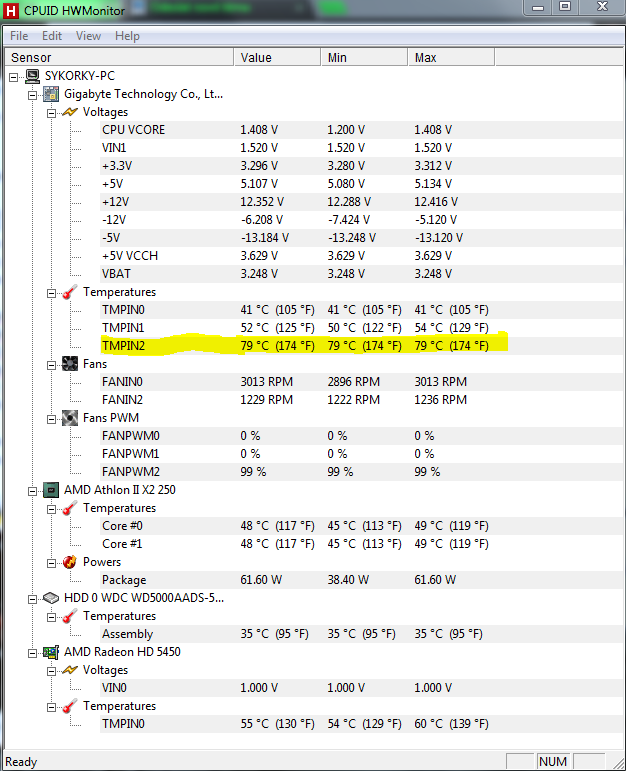Open the File menu
The width and height of the screenshot is (626, 771).
coord(19,36)
